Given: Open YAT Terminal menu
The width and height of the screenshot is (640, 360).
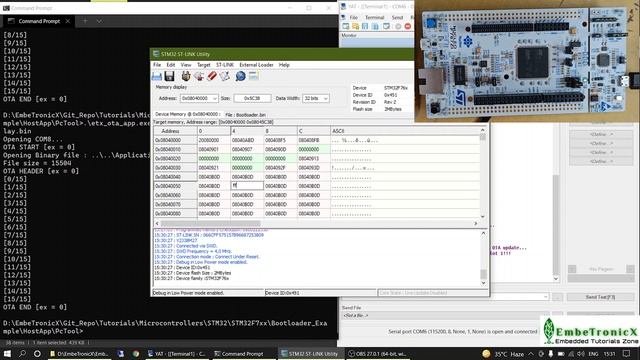Looking at the screenshot, I should (x=374, y=18).
